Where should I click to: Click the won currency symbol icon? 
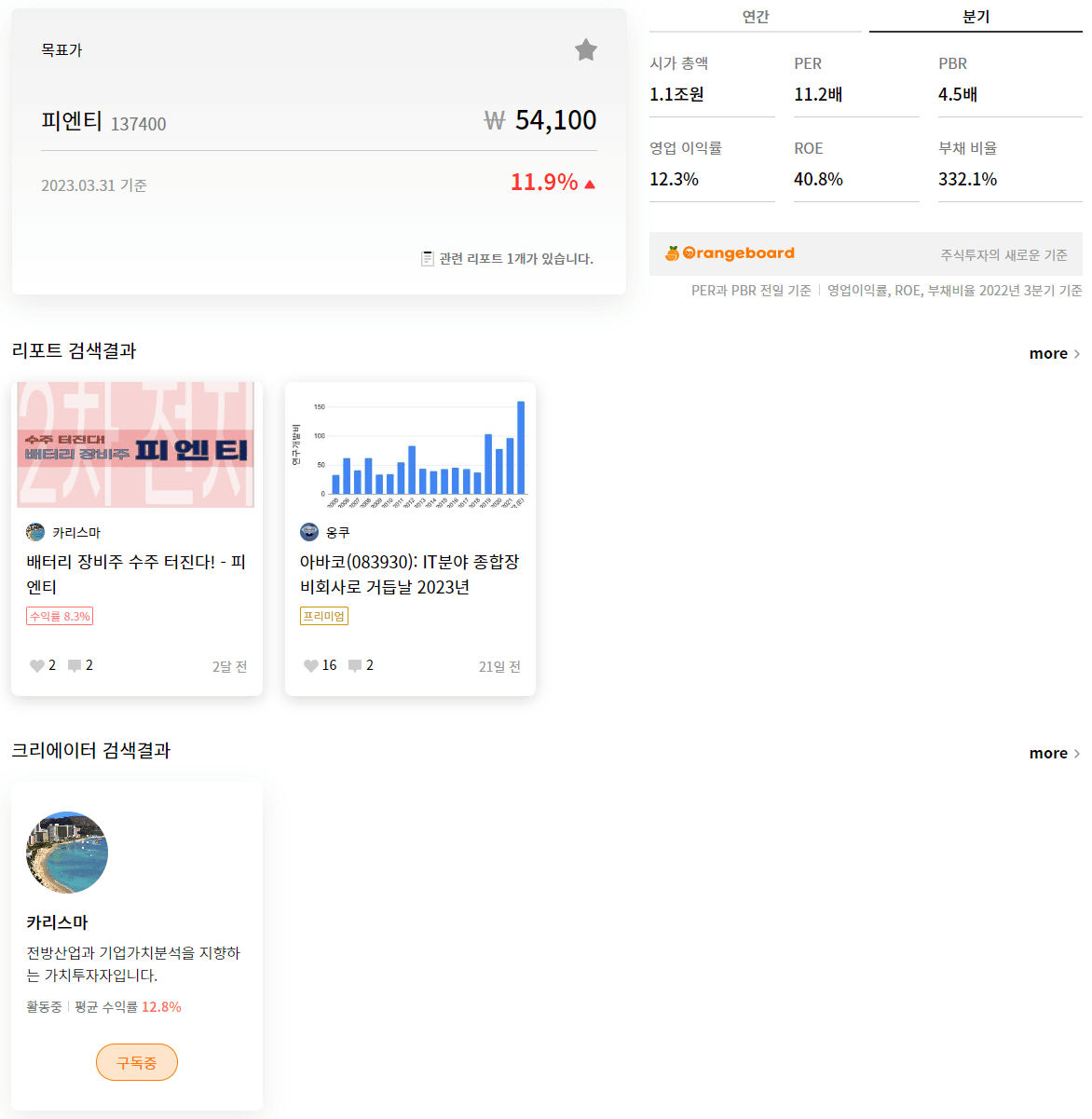point(495,121)
